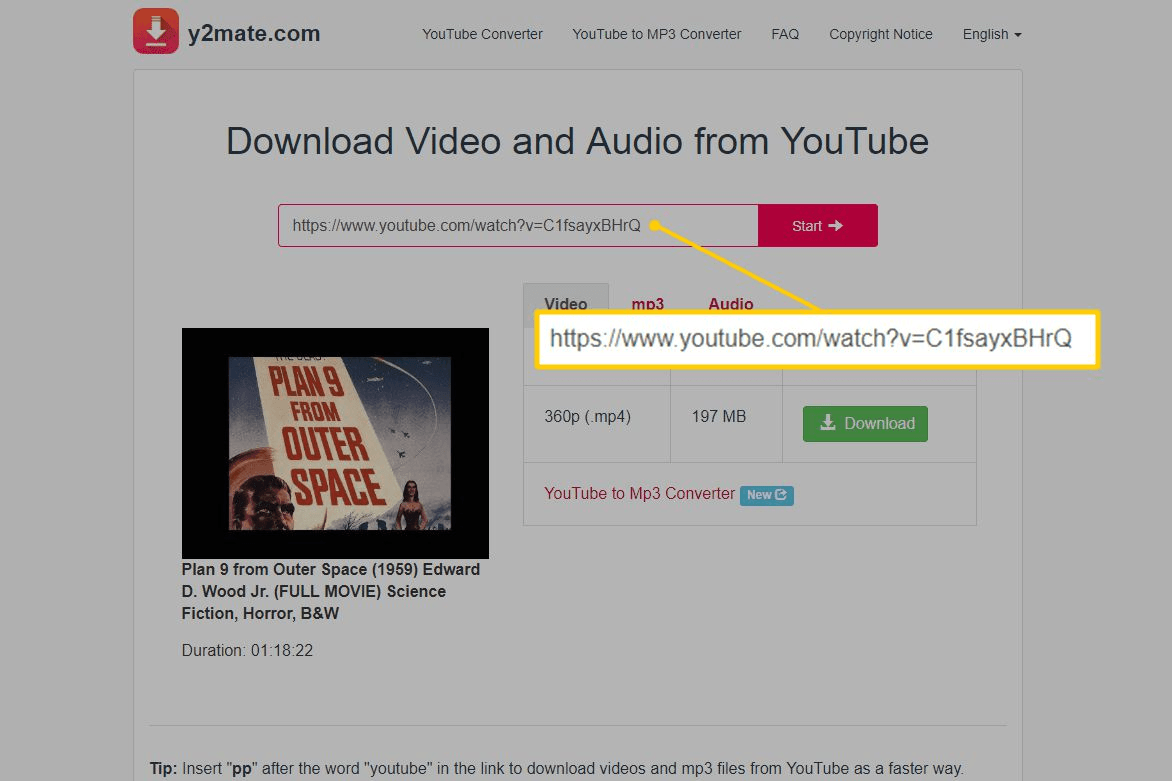This screenshot has height=781, width=1172.
Task: Expand the English language dropdown
Action: 992,34
